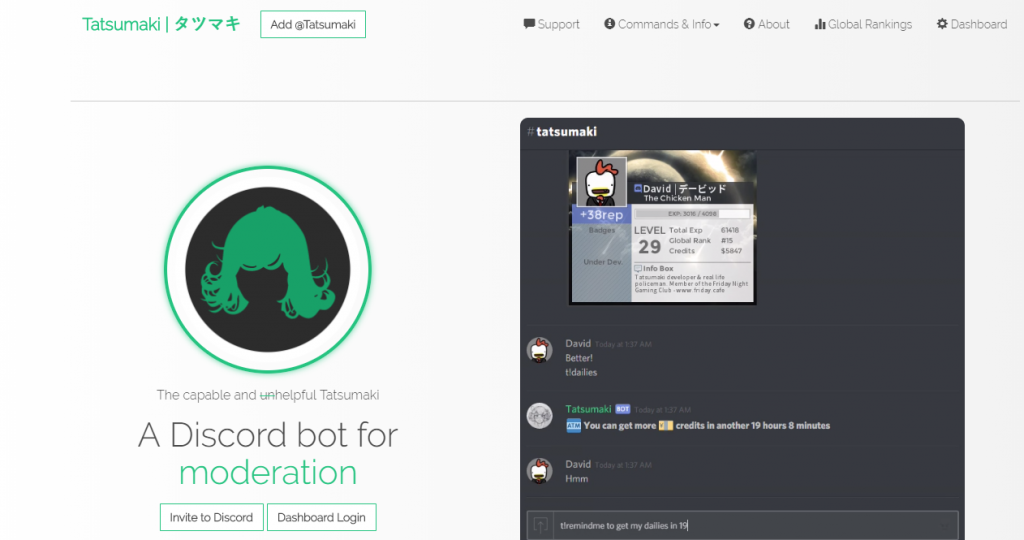Click the LEVEL 29 text on the card
This screenshot has height=540, width=1024.
tap(649, 240)
